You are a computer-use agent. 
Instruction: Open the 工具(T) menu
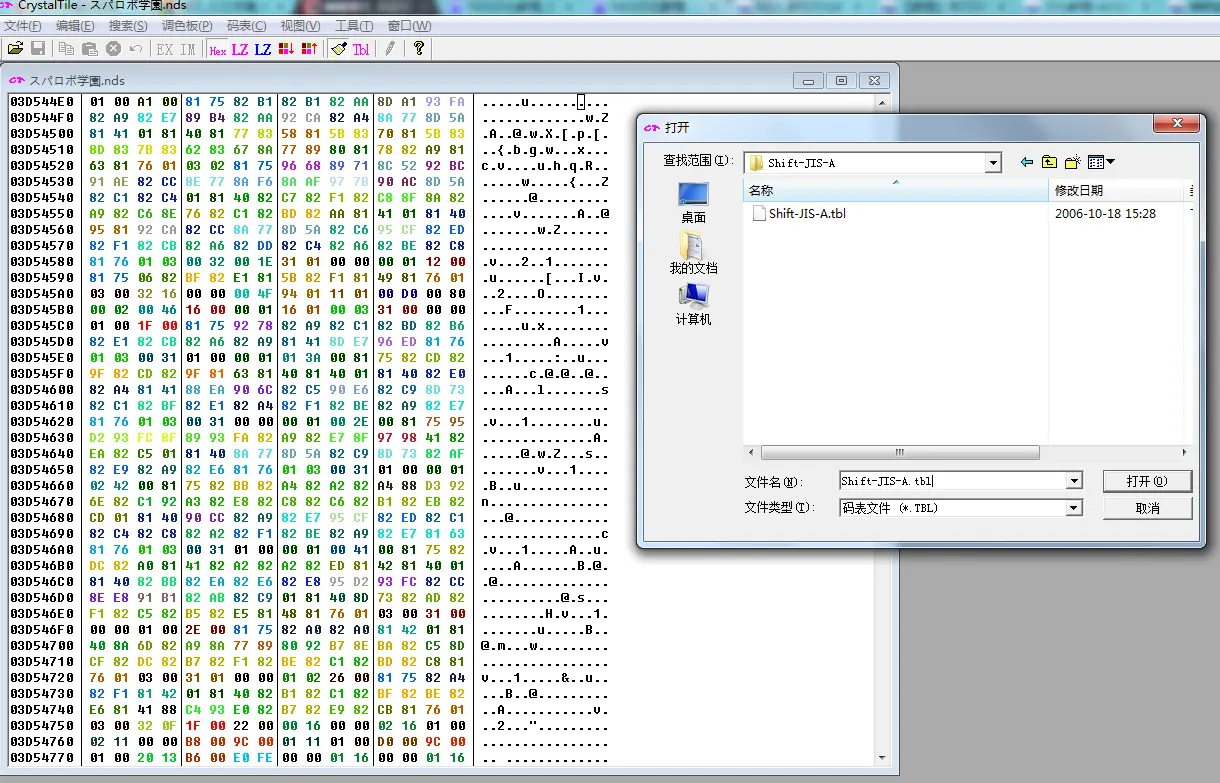tap(353, 26)
